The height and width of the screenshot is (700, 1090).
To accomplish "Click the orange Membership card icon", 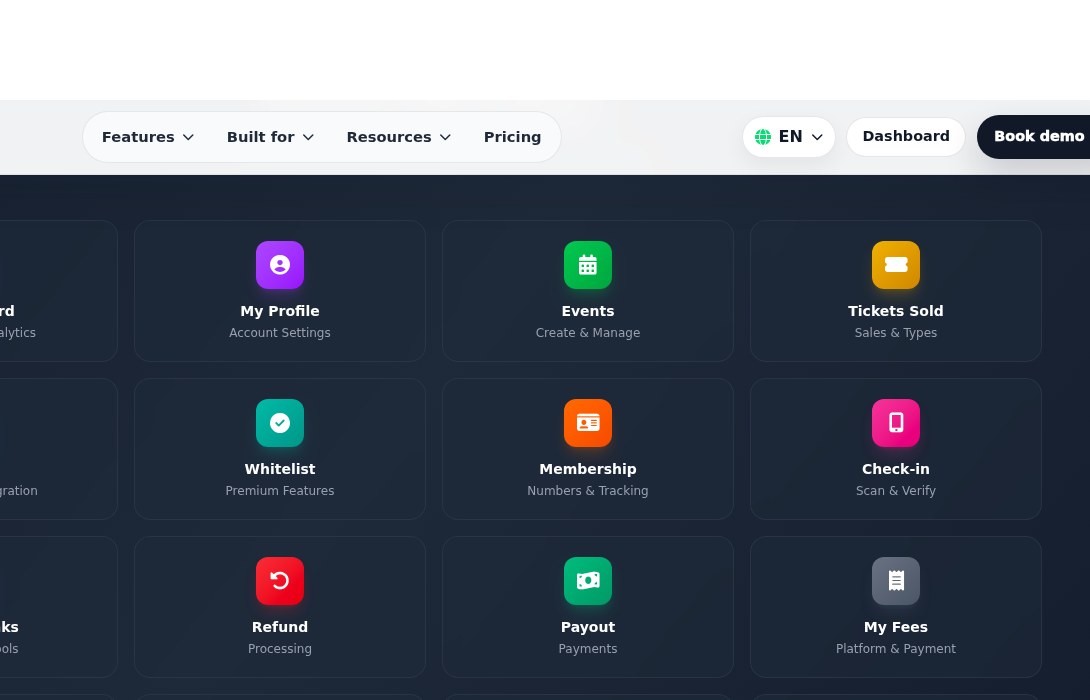I will [x=587, y=423].
